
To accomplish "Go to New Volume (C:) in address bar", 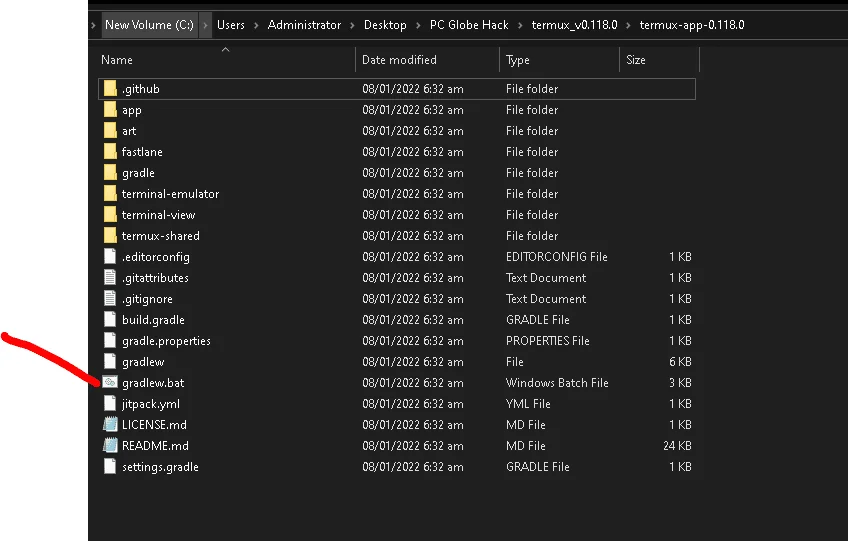I will (x=149, y=25).
